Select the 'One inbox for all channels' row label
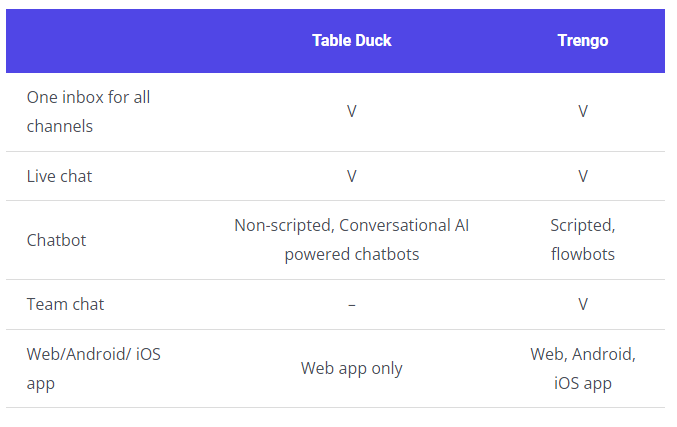The image size is (677, 427). [89, 112]
